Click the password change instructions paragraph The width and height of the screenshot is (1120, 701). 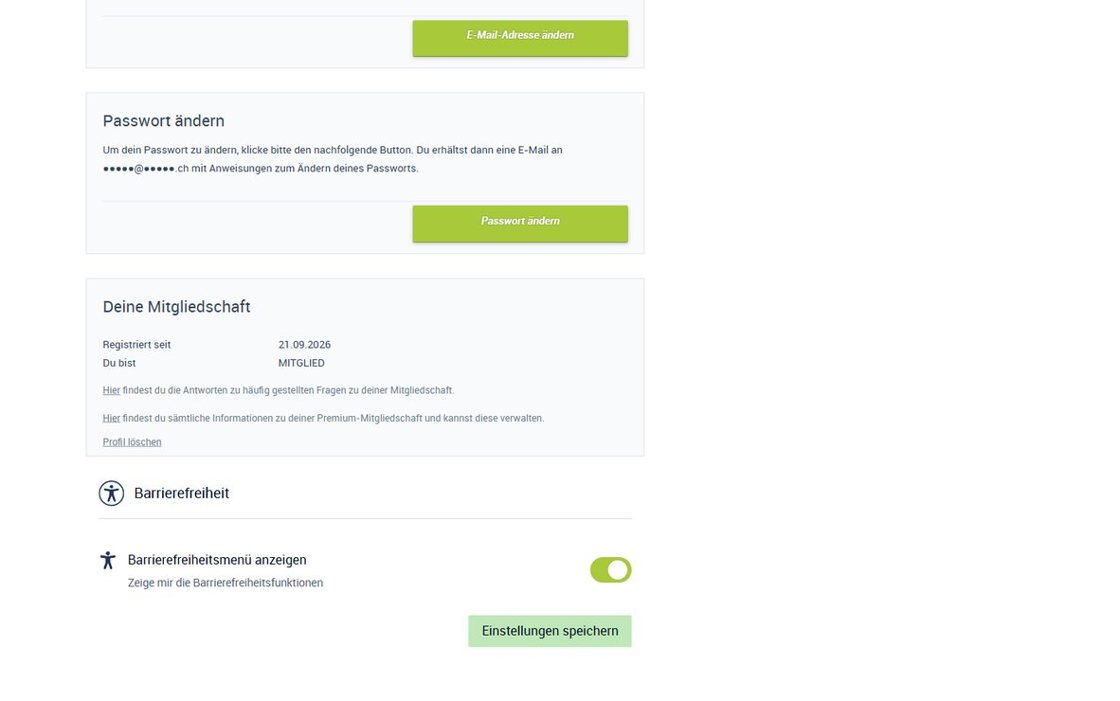tap(333, 159)
